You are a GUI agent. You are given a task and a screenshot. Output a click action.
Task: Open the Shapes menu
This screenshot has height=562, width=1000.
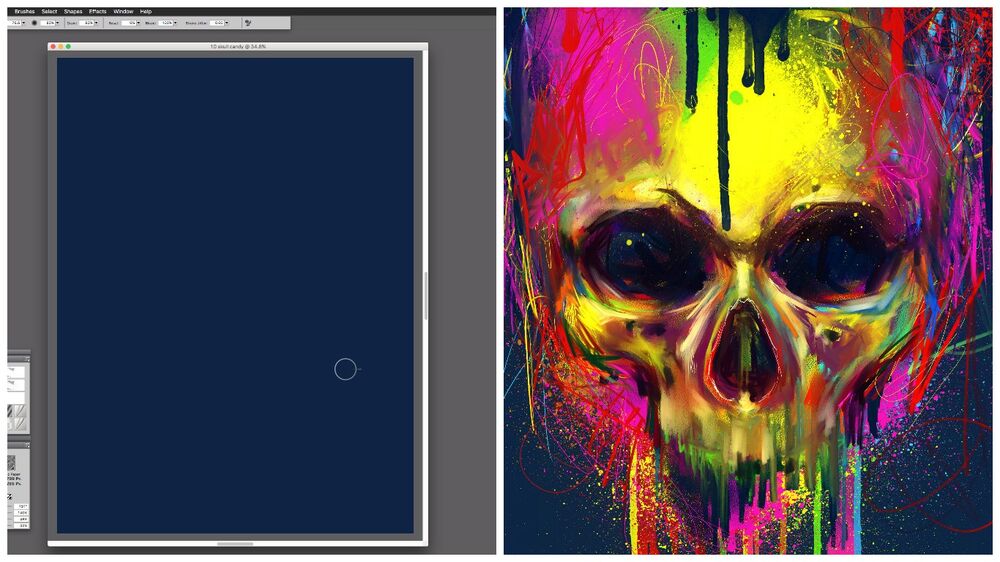pos(73,11)
